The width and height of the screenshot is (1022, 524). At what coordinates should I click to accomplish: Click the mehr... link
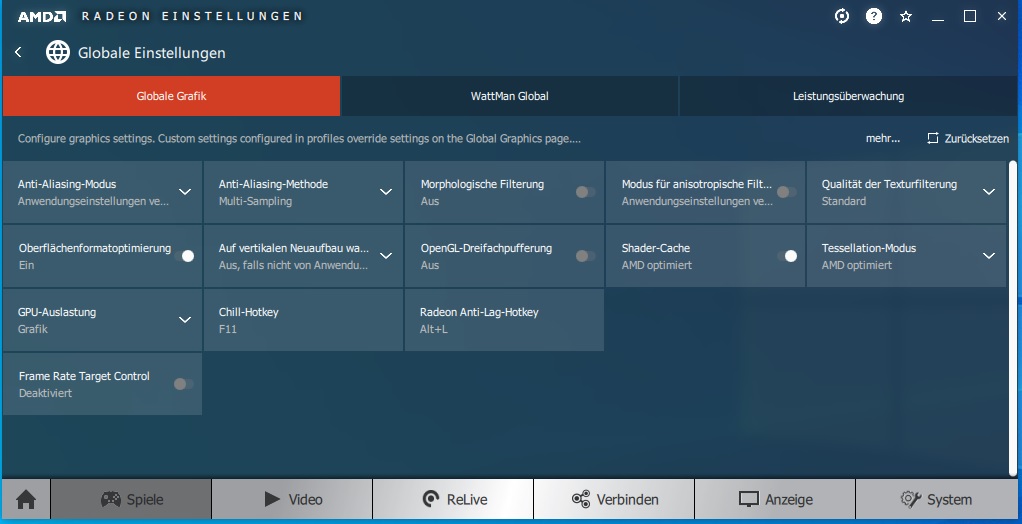pyautogui.click(x=883, y=138)
